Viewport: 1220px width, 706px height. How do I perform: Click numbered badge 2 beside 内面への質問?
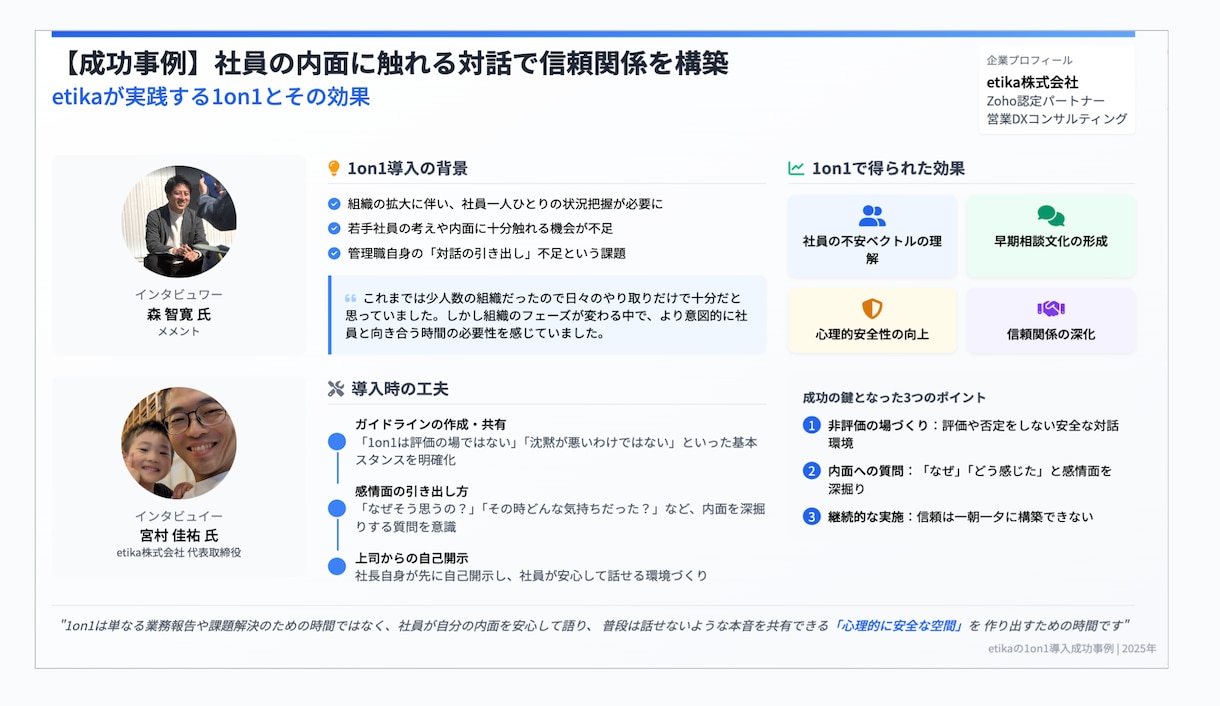812,471
